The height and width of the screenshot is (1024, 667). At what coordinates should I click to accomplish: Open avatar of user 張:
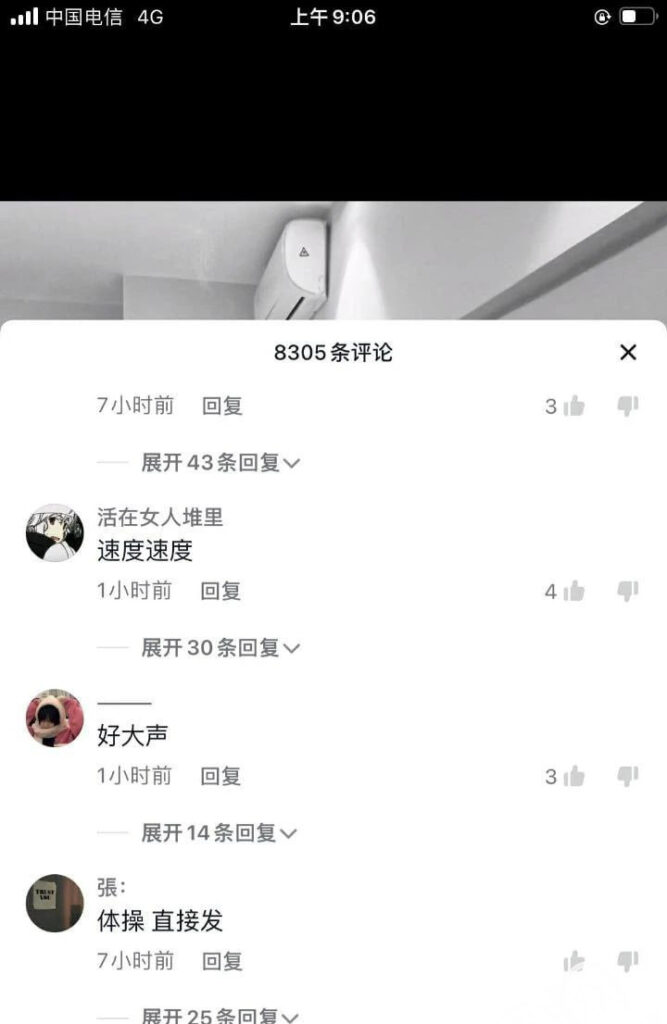point(55,903)
